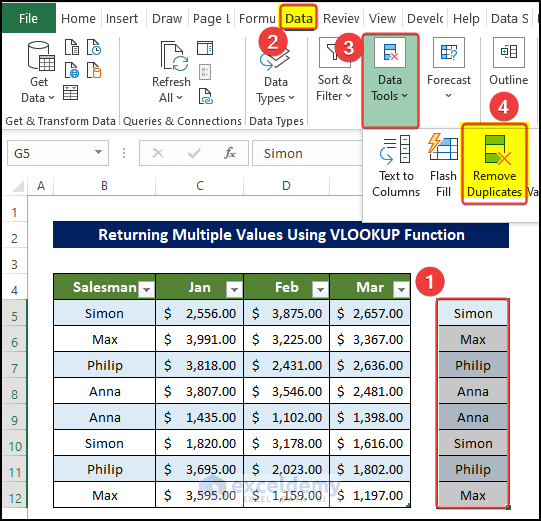541x521 pixels.
Task: Select column C header
Action: [x=199, y=186]
